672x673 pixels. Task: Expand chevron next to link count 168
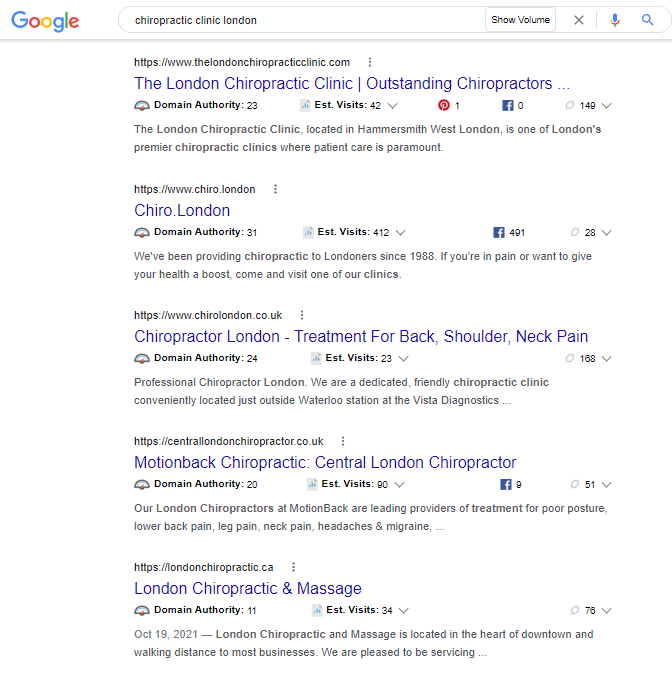(606, 358)
